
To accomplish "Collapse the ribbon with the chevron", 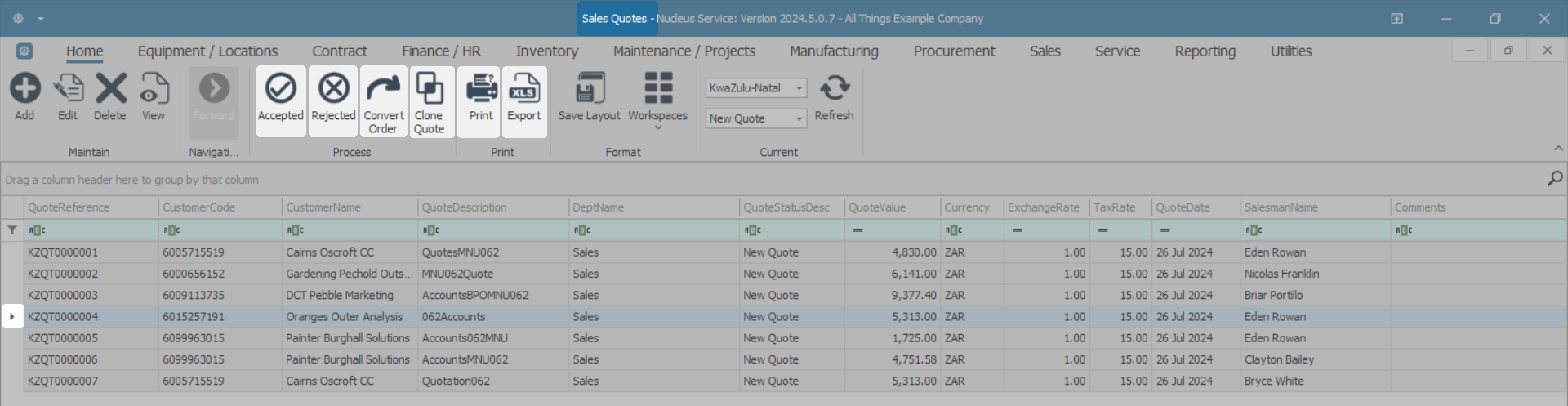I will (x=1558, y=149).
